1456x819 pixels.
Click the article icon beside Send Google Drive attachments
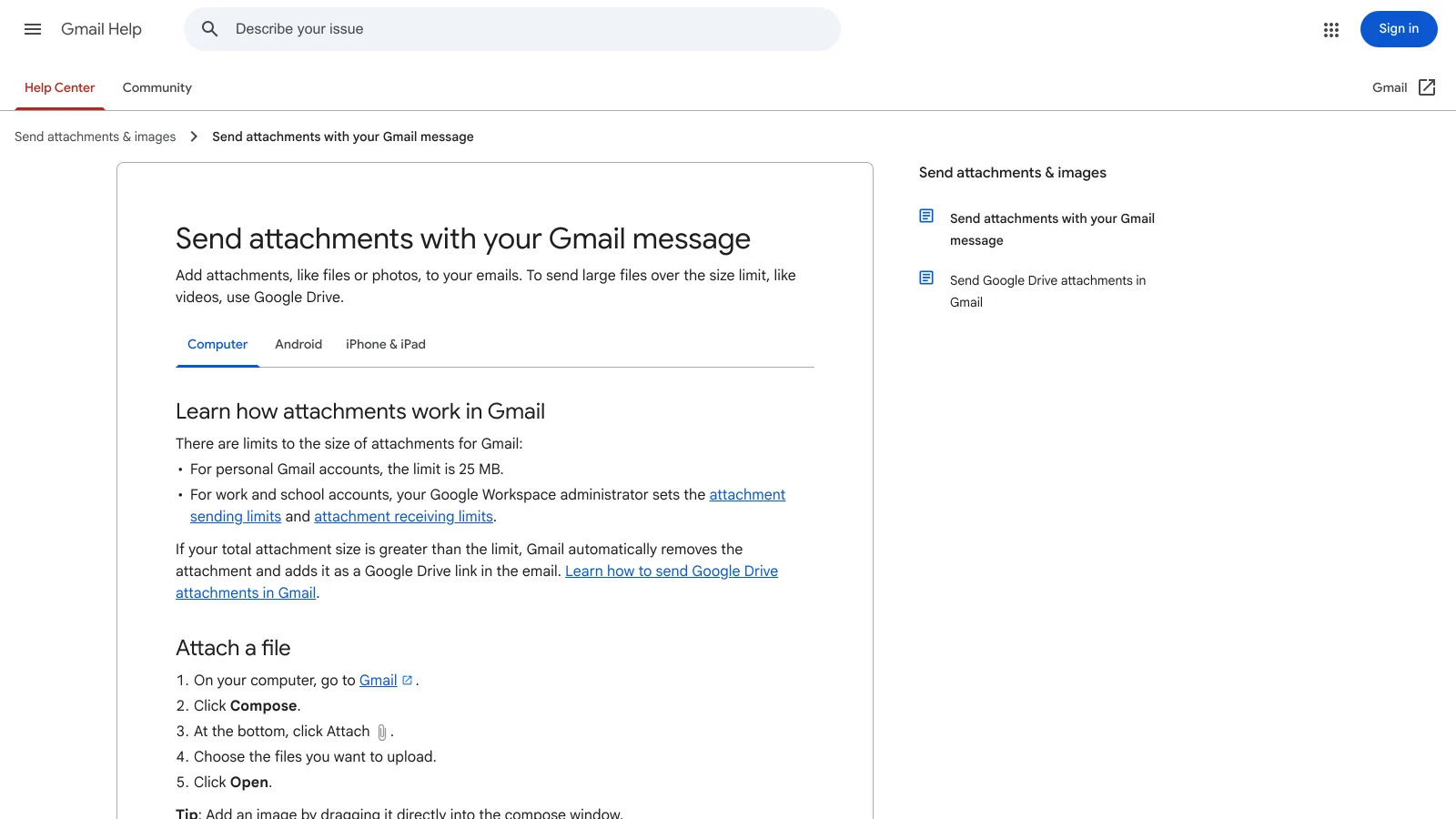pyautogui.click(x=926, y=278)
